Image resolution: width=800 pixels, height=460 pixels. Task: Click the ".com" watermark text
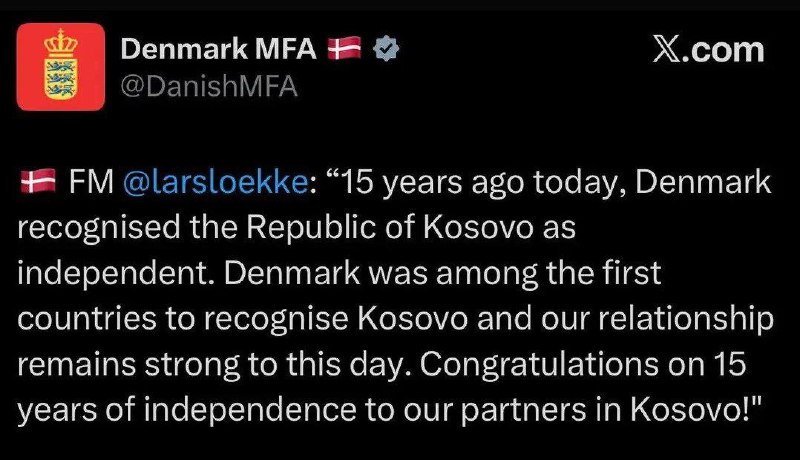pyautogui.click(x=728, y=48)
